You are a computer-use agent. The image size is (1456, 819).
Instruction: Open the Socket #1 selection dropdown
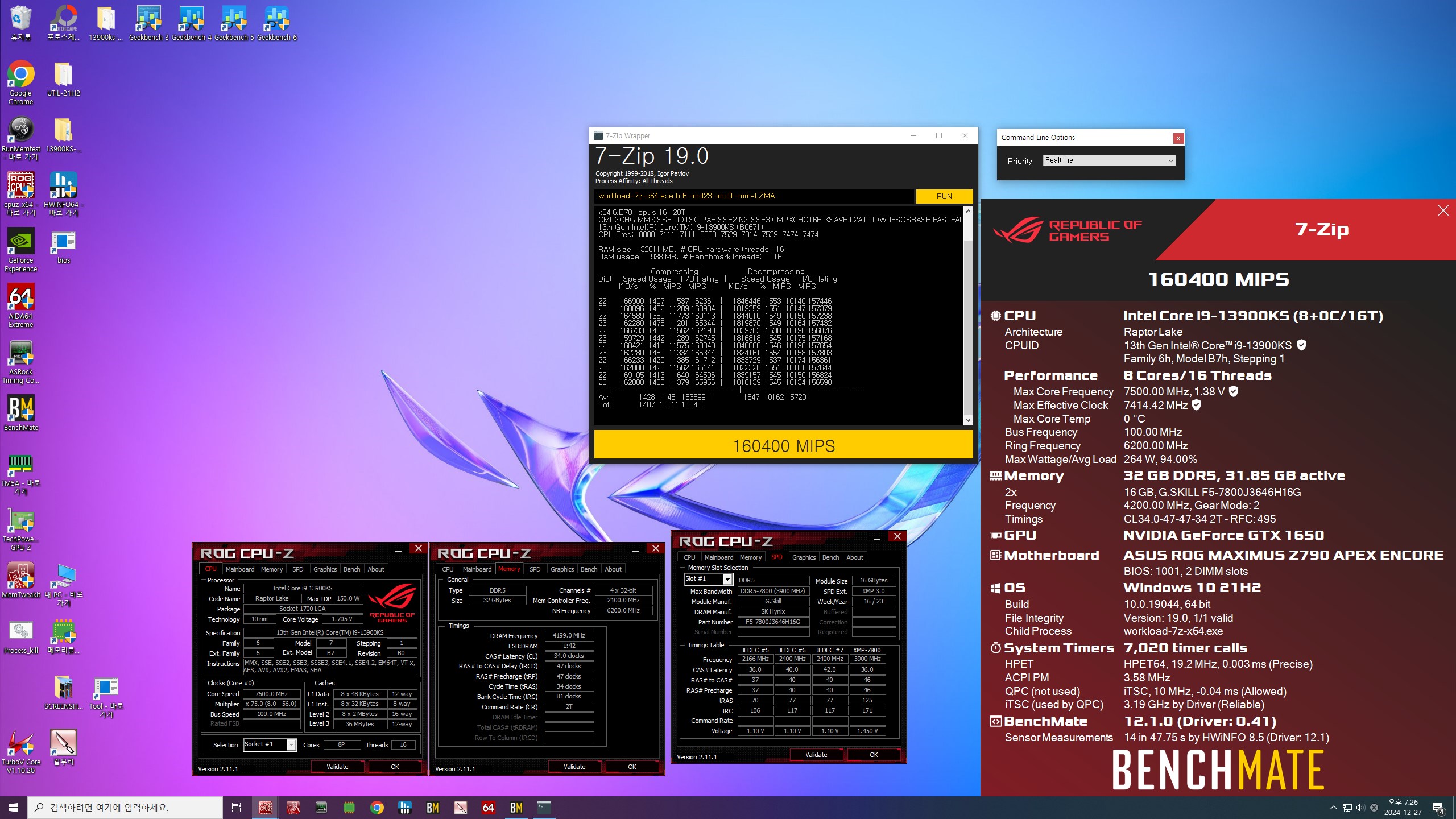point(270,744)
